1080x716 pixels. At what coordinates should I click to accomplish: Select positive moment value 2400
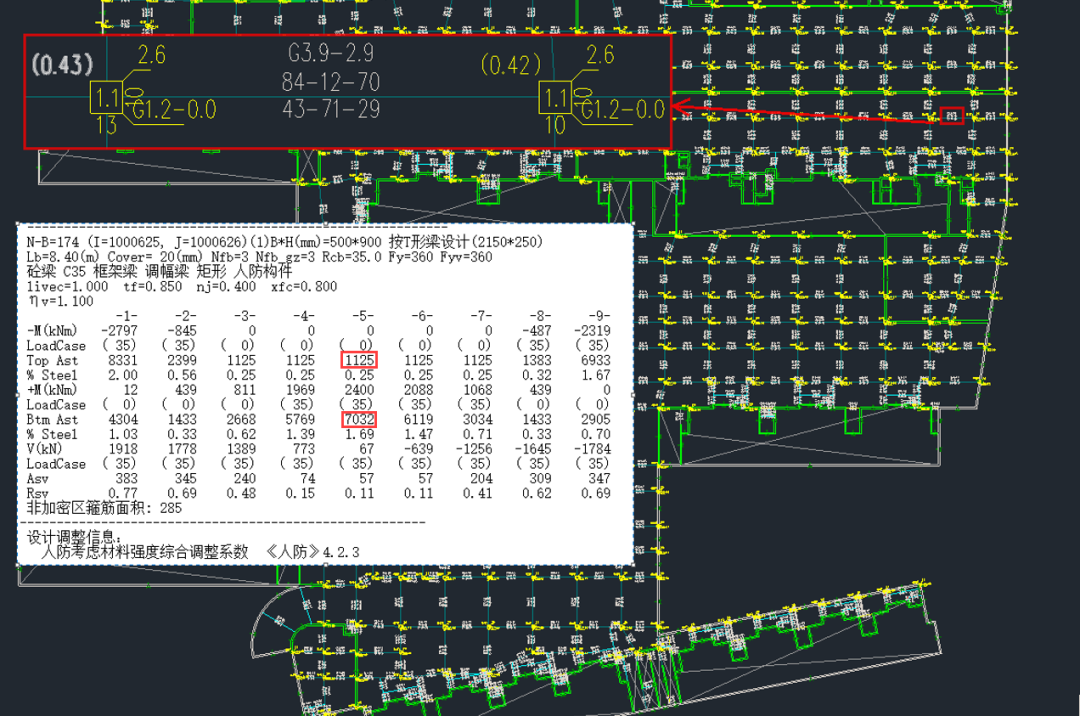click(x=360, y=390)
